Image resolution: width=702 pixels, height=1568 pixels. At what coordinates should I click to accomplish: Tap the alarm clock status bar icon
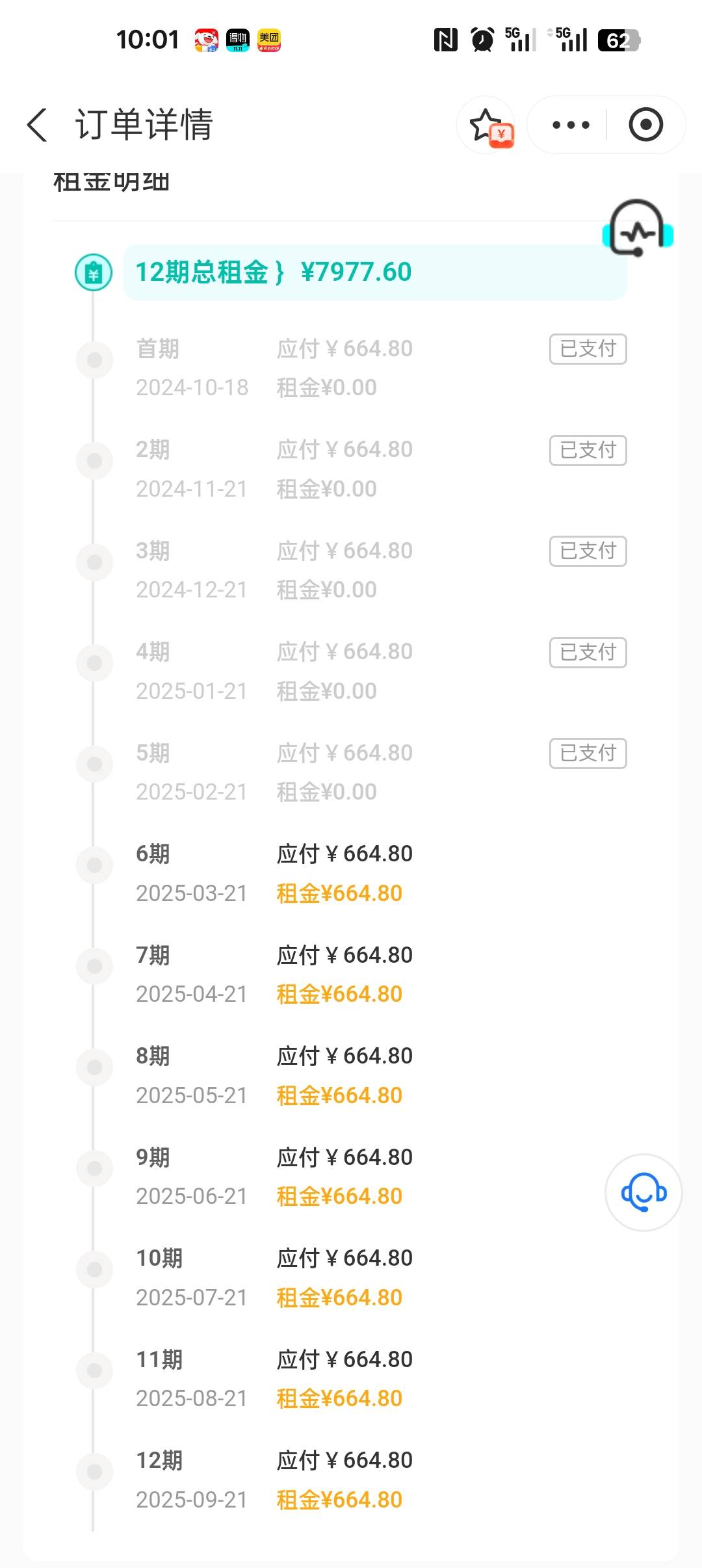pos(482,40)
